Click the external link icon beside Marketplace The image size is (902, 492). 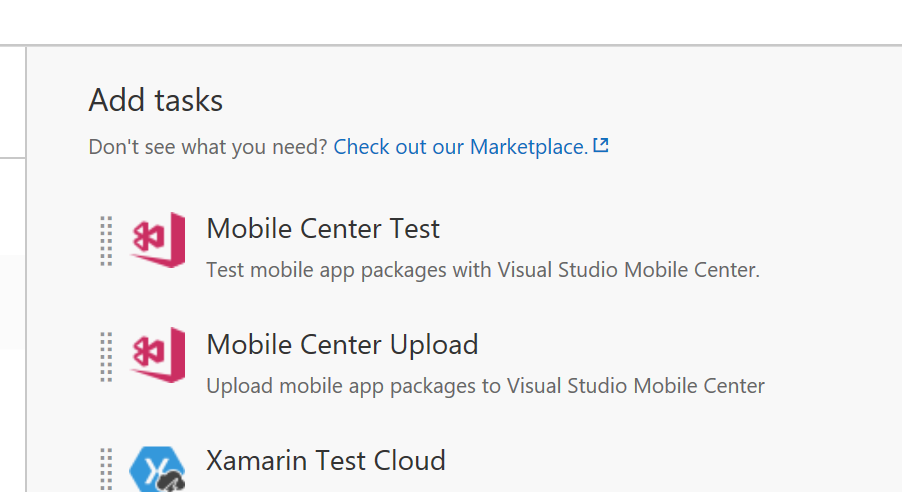point(601,146)
